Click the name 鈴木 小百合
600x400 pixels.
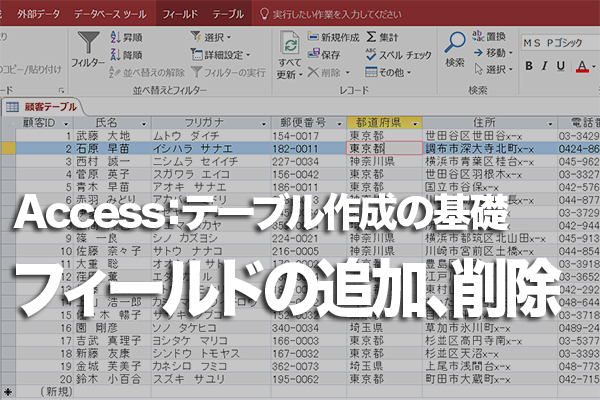(x=109, y=379)
